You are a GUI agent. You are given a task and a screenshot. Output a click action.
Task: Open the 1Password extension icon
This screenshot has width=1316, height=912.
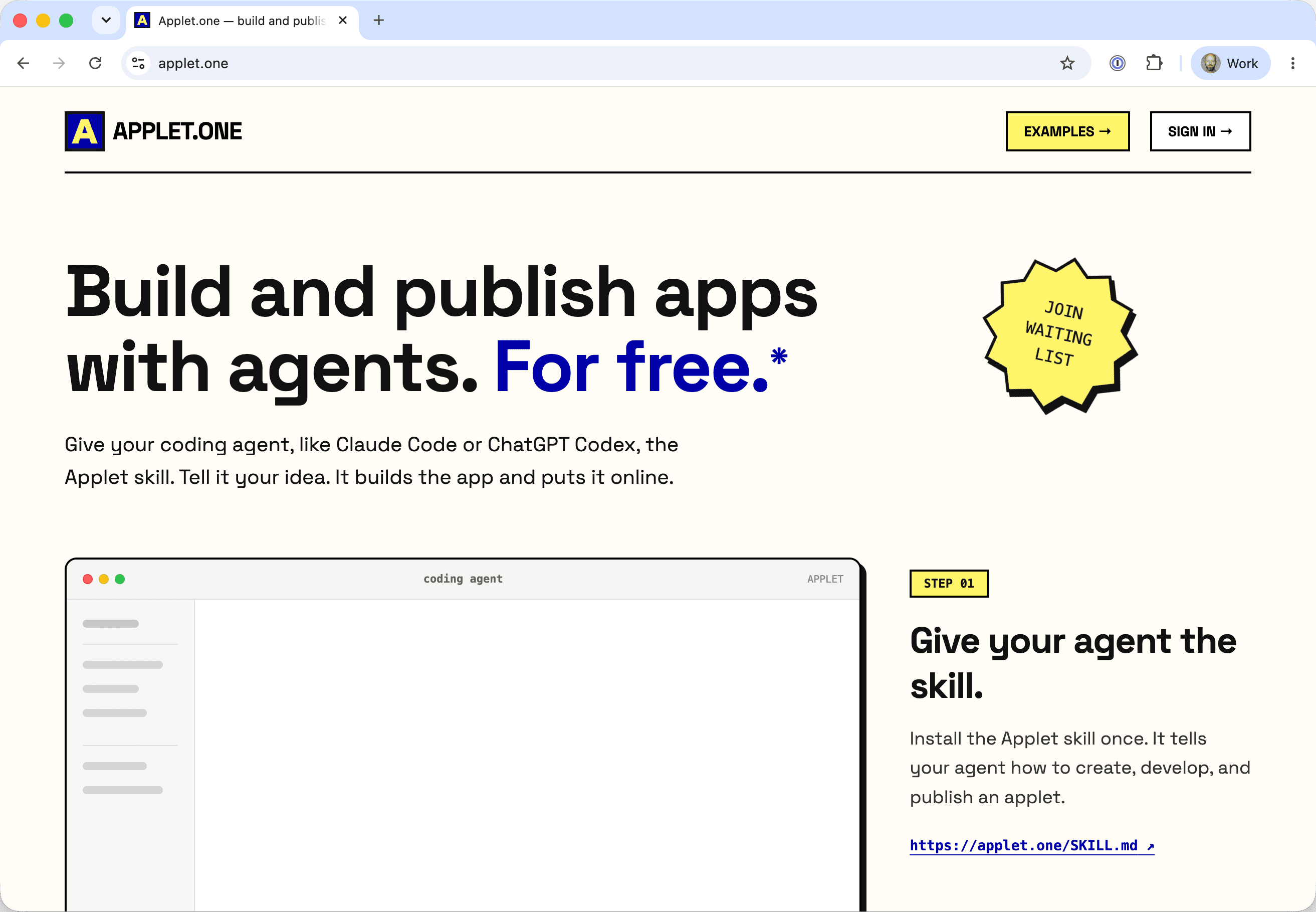pos(1117,64)
